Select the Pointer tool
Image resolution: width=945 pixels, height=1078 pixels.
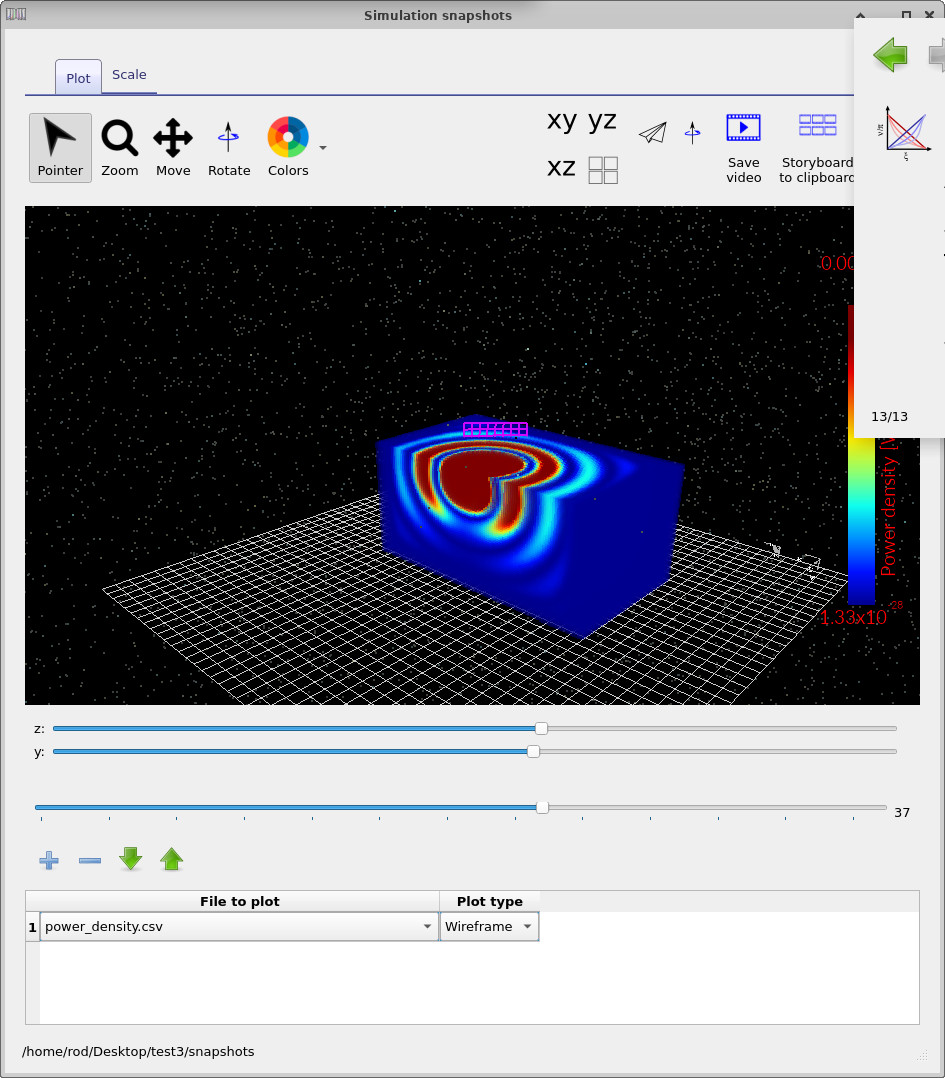60,147
